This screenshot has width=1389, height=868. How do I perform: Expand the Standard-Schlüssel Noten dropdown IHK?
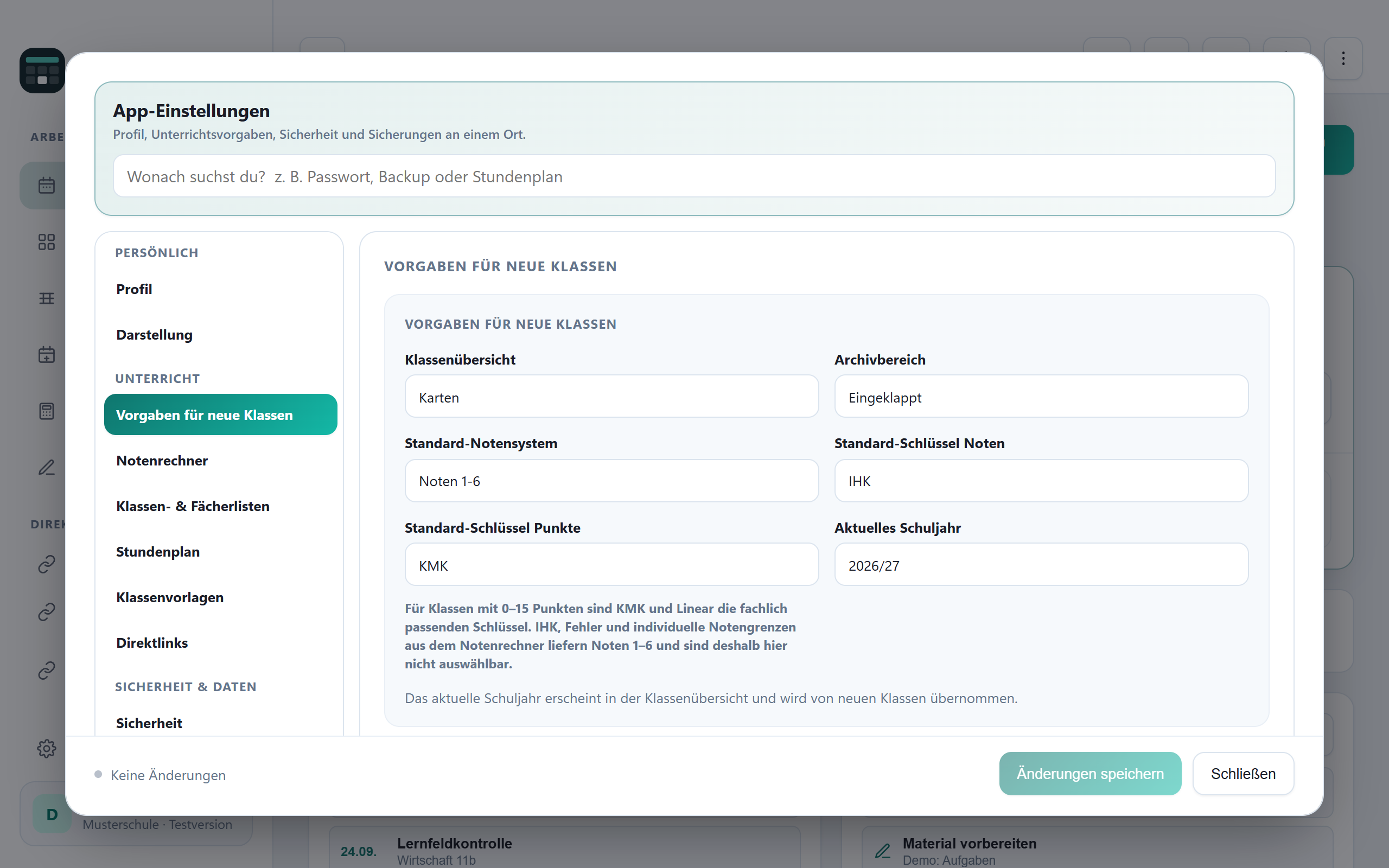click(1041, 481)
